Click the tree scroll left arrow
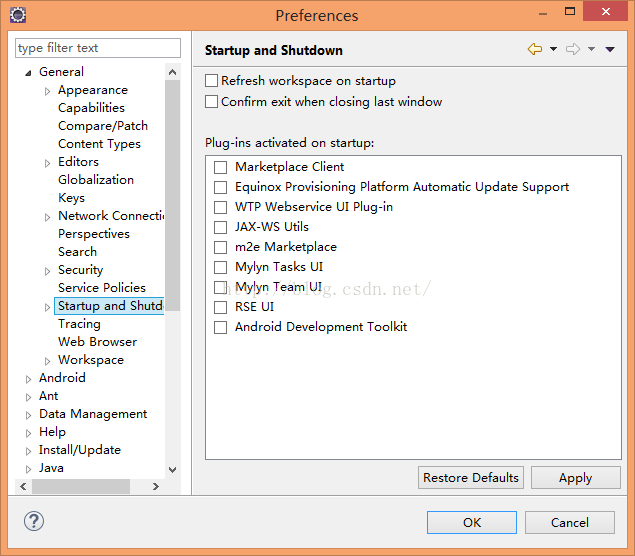The width and height of the screenshot is (635, 556). [x=23, y=486]
